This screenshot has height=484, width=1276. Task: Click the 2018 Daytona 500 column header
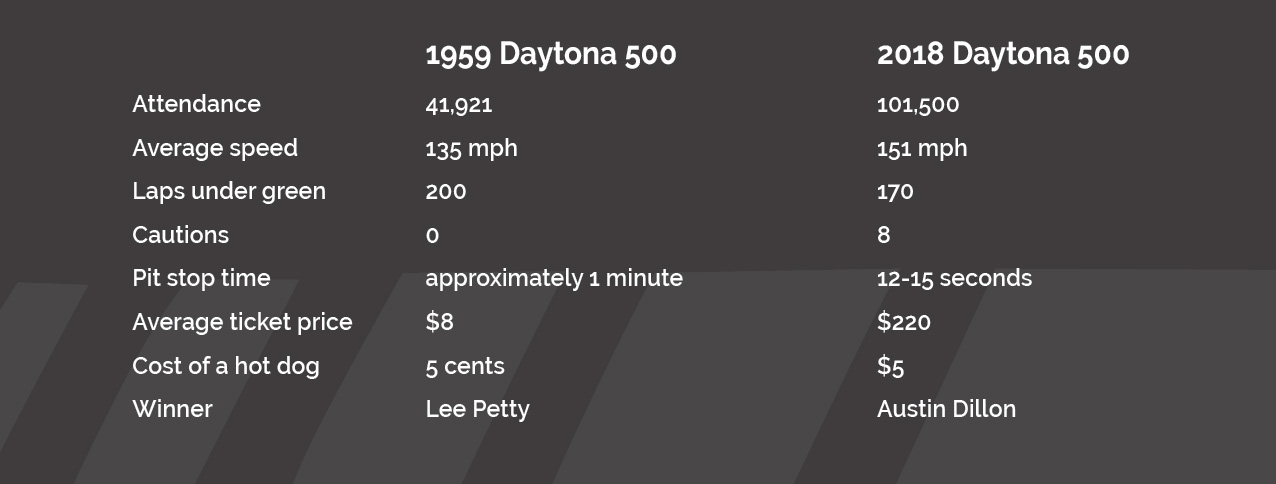tap(1003, 54)
